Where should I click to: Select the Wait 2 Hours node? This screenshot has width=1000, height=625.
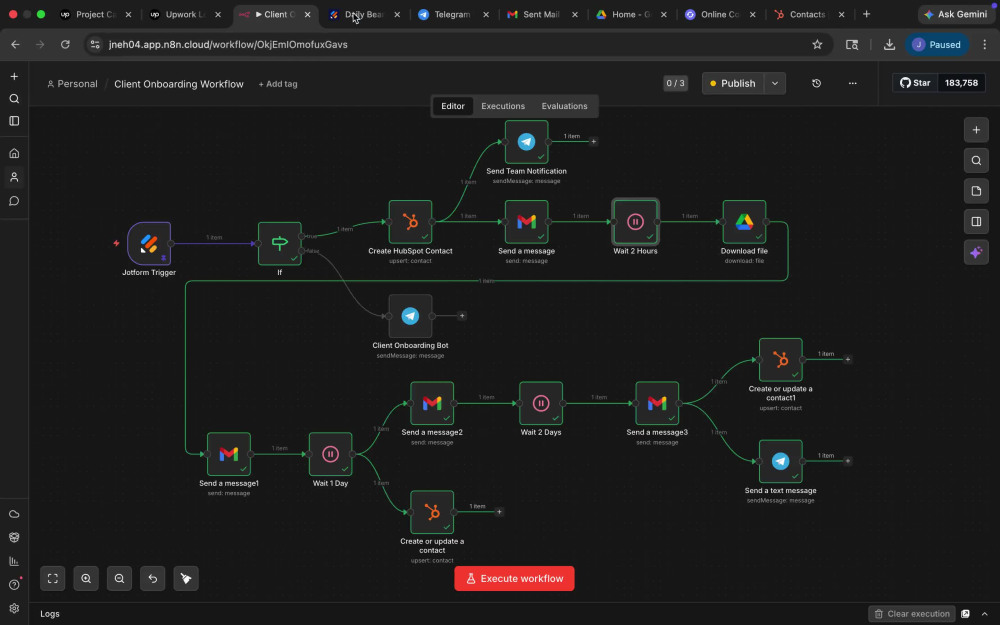click(635, 222)
